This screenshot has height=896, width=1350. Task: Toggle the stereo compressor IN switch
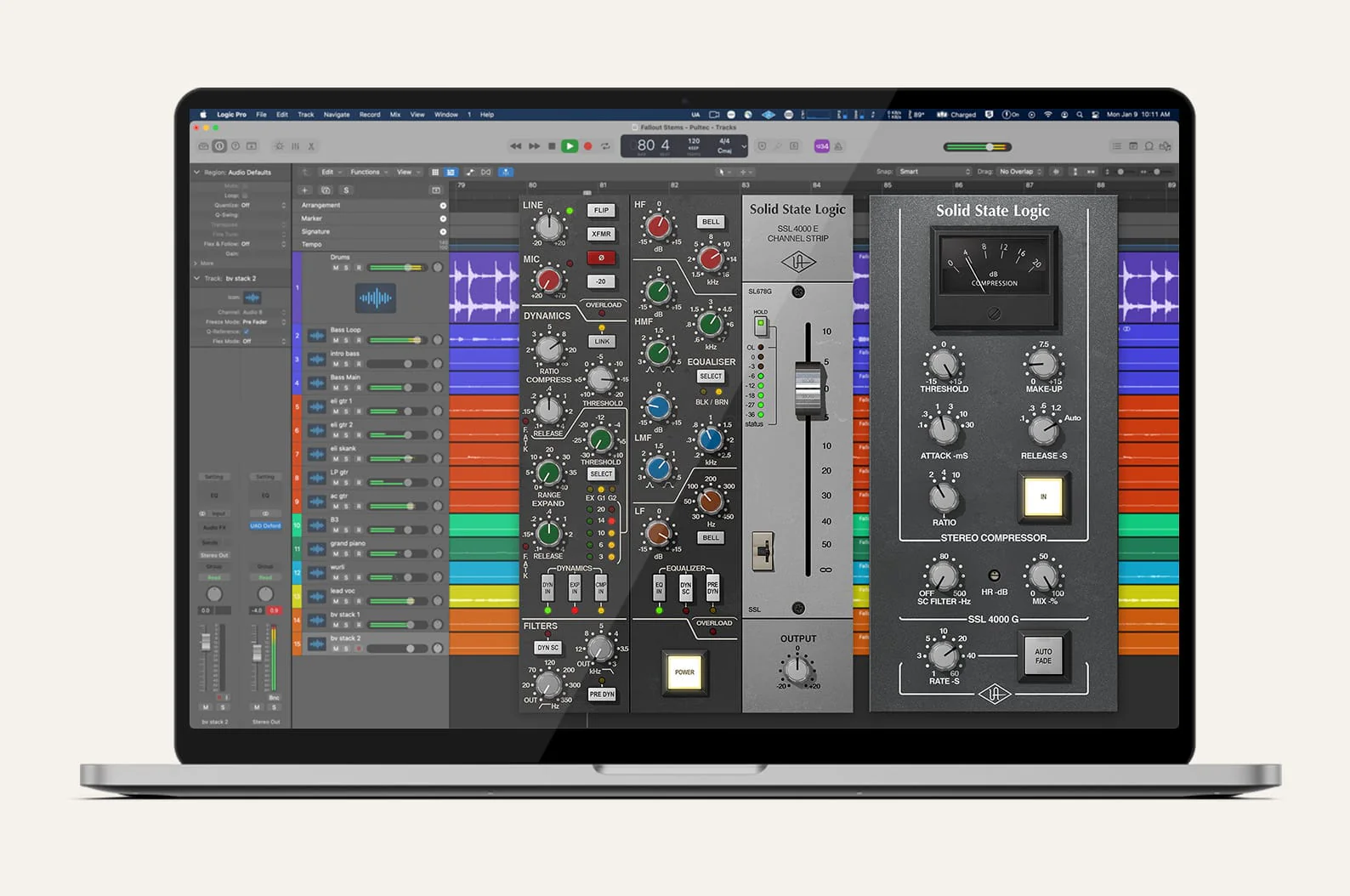pyautogui.click(x=1043, y=496)
